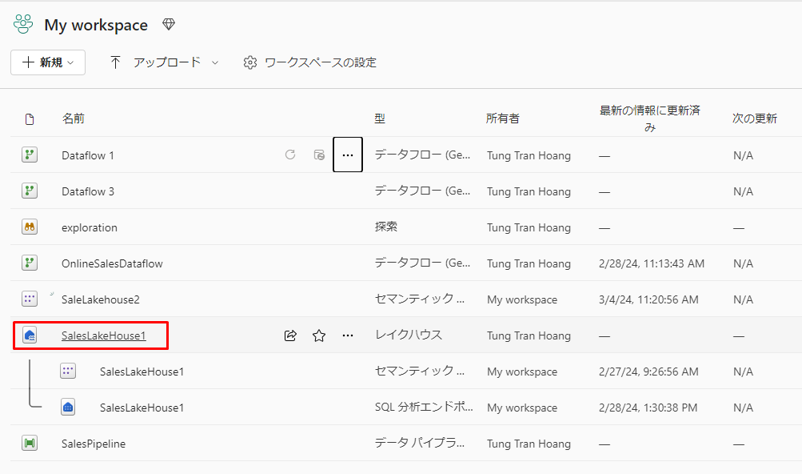Click 2/28/24, 1:30:38 PM refresh time

point(648,408)
